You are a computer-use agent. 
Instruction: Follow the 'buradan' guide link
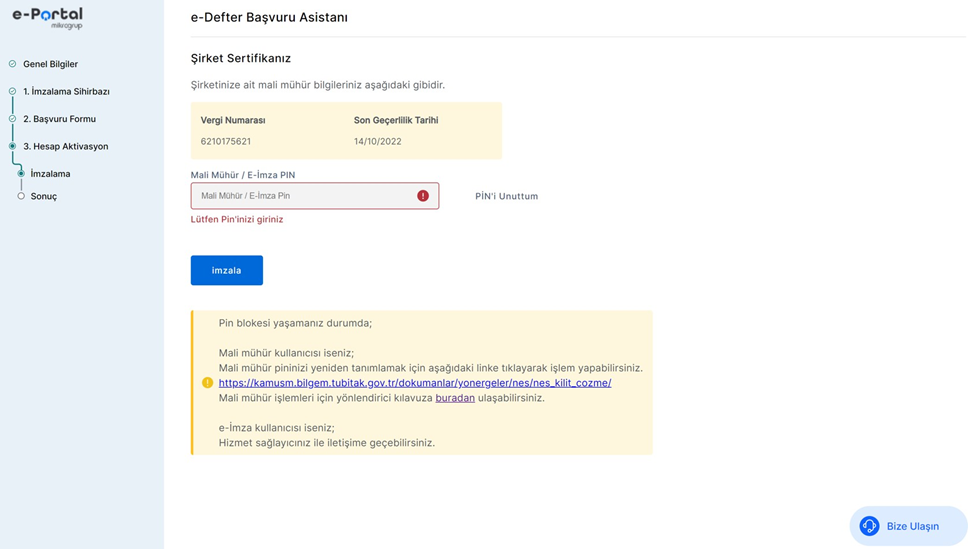tap(455, 398)
